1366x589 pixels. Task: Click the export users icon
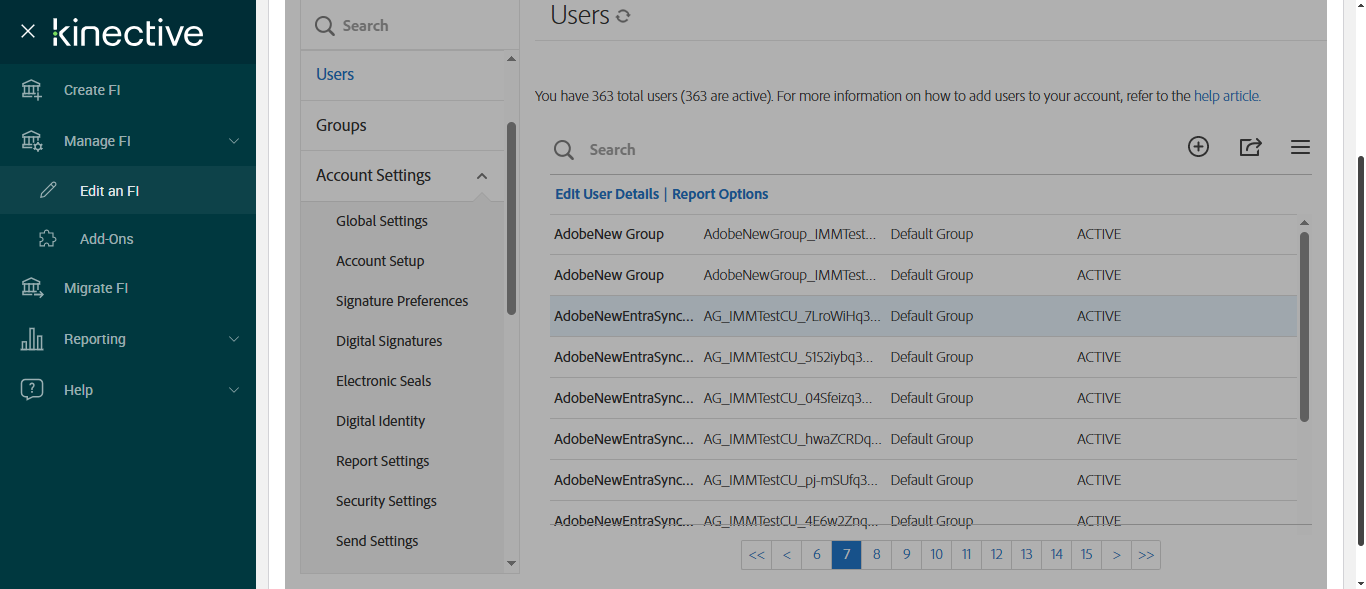(1250, 147)
